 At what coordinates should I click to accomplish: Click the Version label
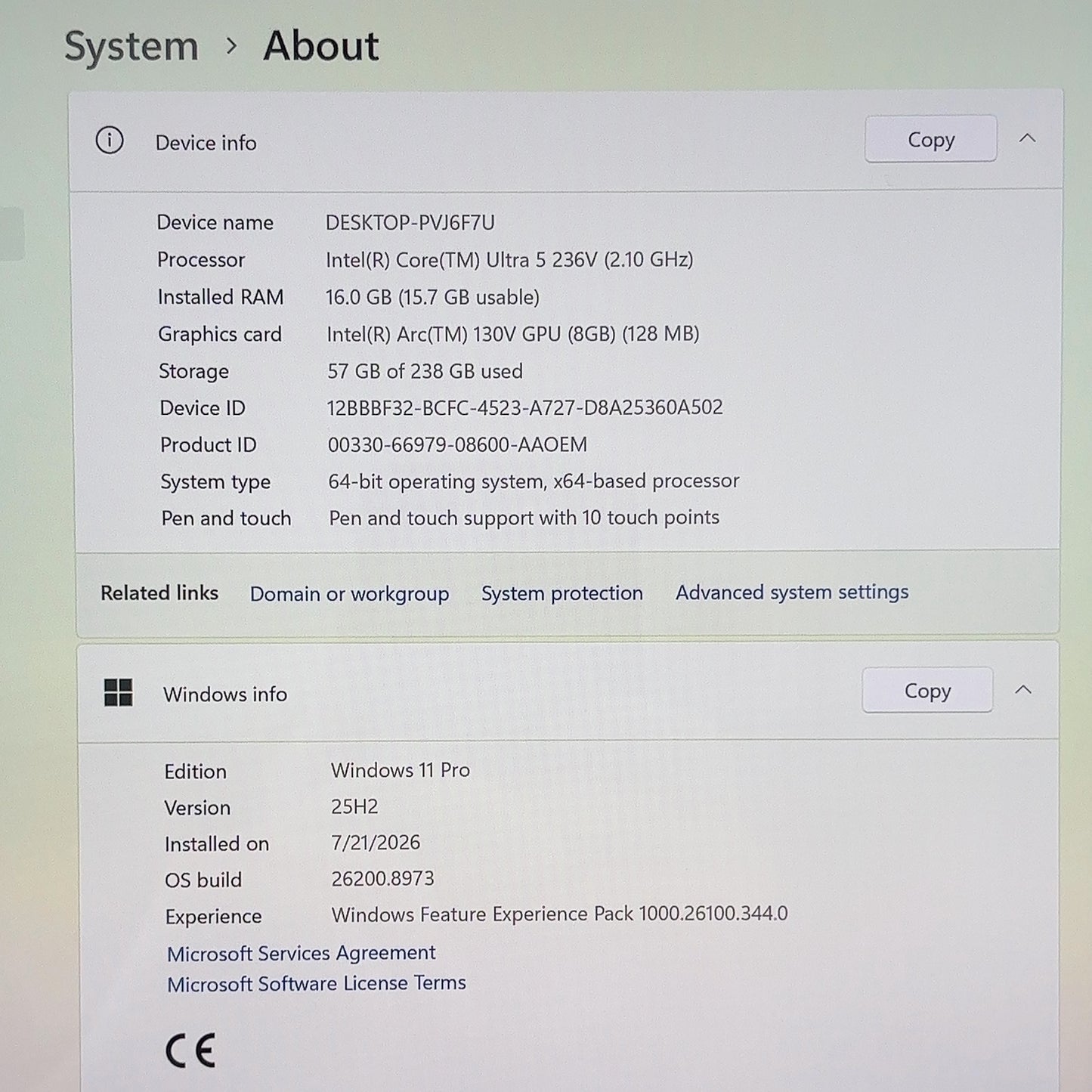pyautogui.click(x=197, y=808)
